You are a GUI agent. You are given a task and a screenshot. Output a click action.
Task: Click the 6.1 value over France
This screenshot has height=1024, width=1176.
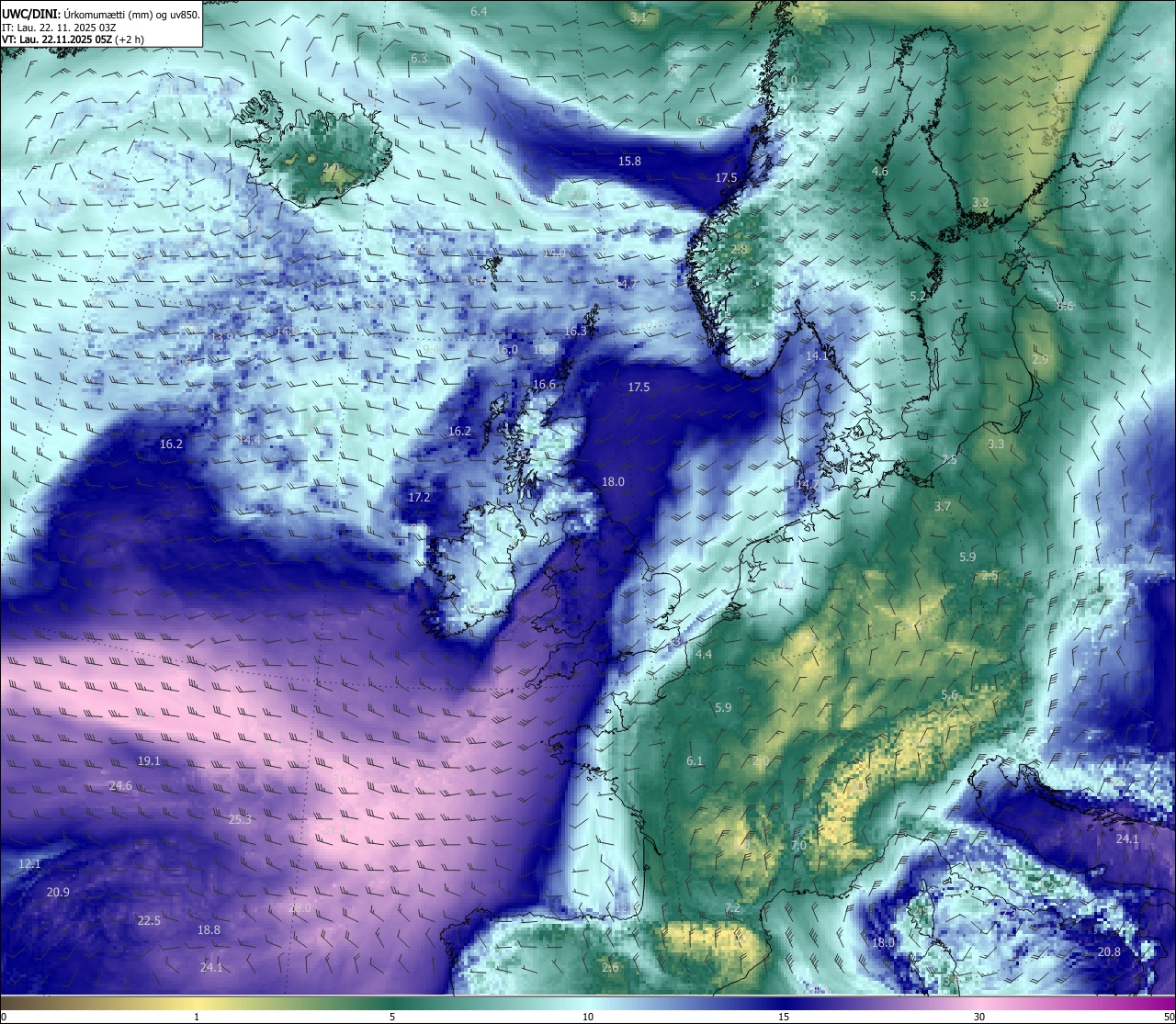(695, 760)
